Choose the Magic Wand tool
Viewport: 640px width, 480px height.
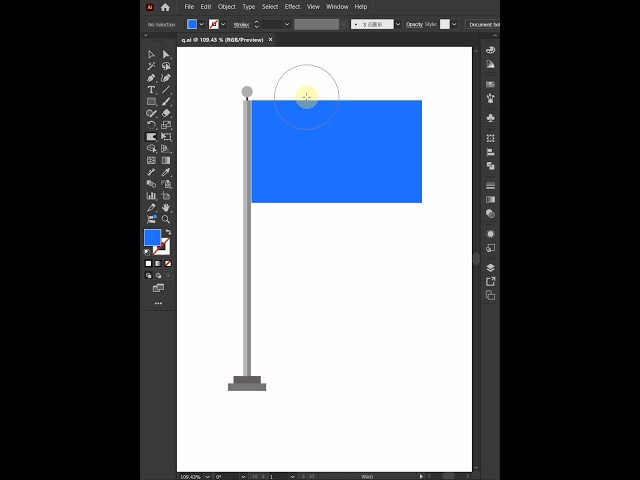click(x=151, y=66)
